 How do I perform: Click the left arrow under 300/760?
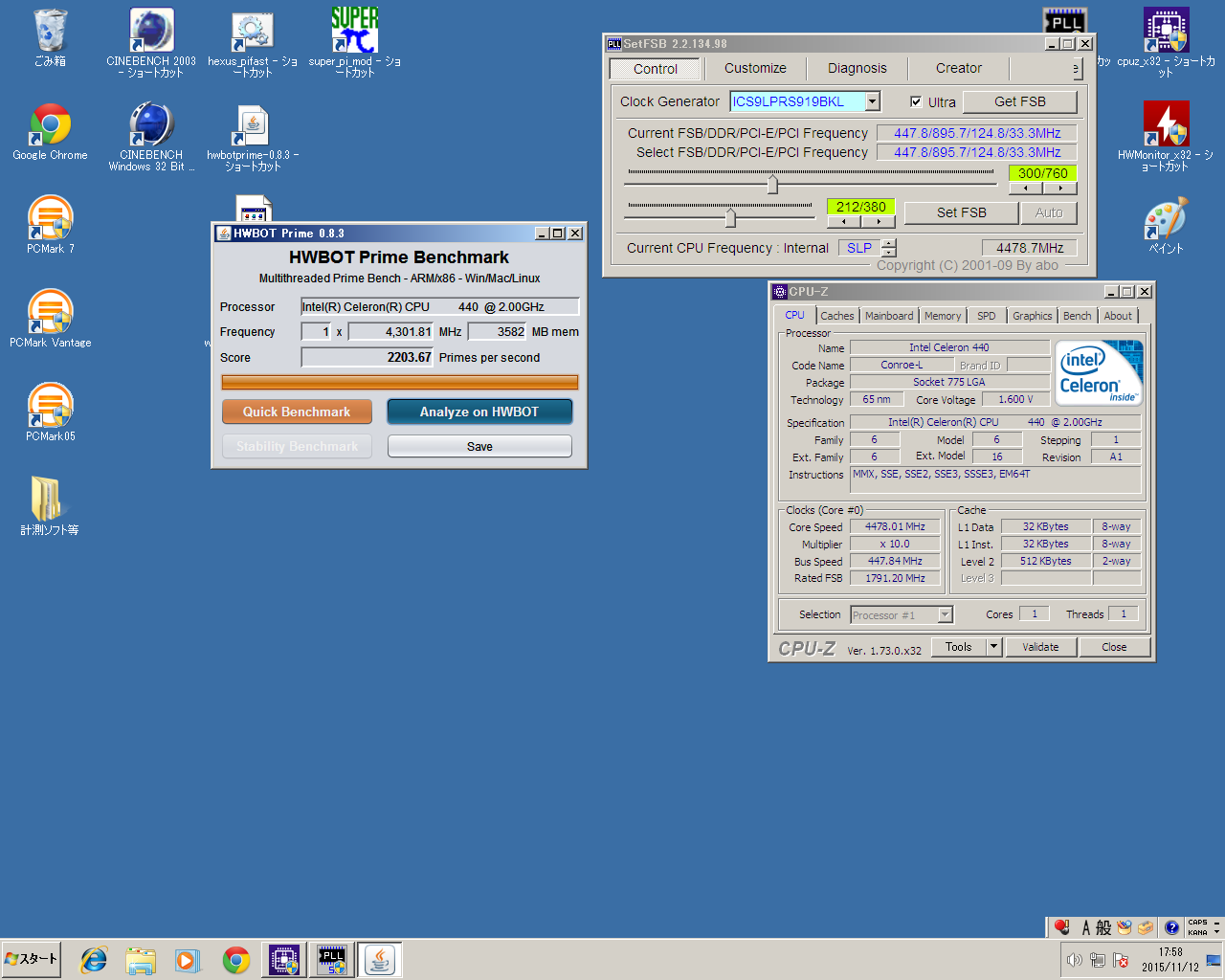pyautogui.click(x=1026, y=189)
